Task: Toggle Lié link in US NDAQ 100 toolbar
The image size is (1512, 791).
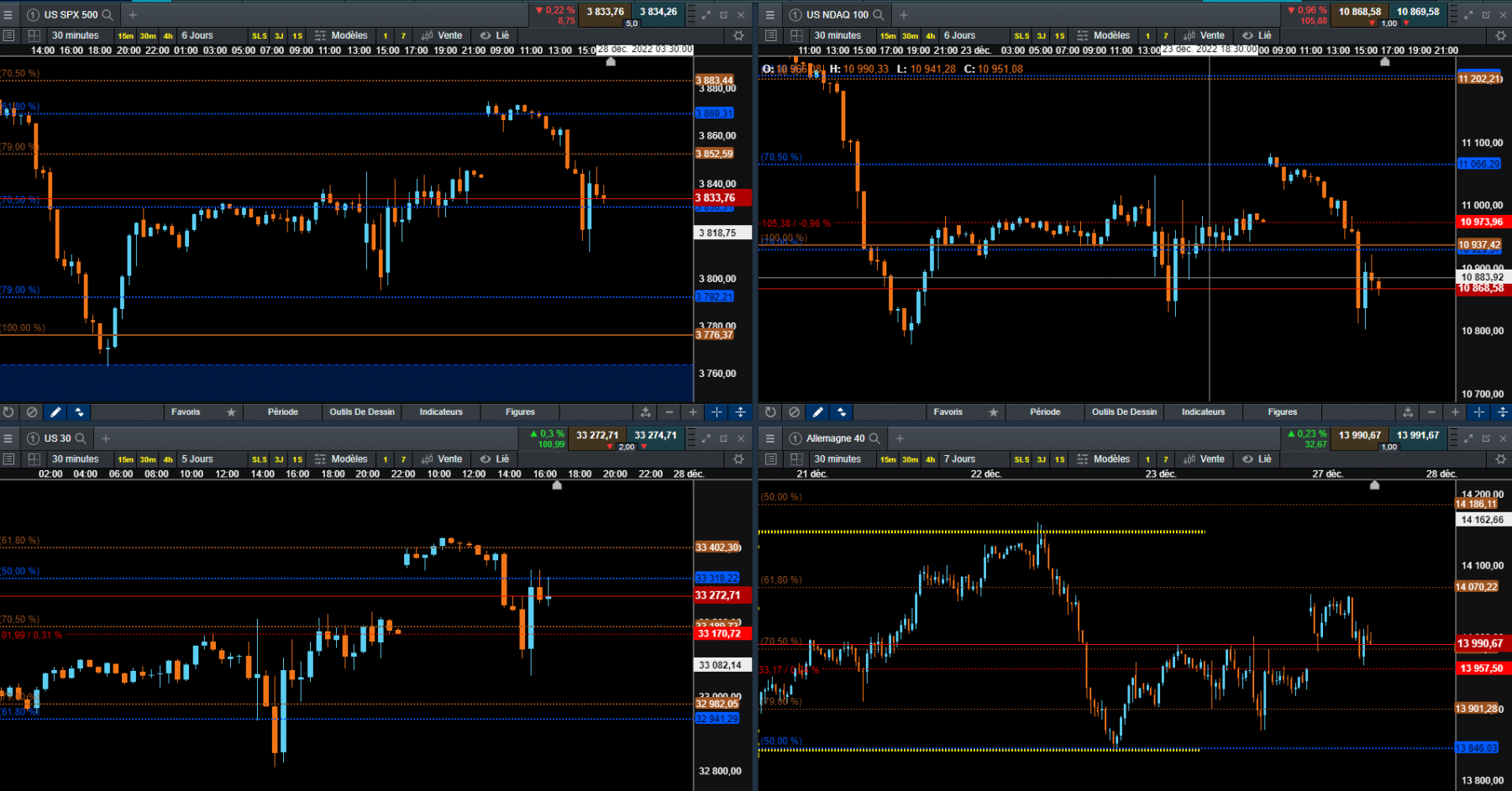Action: click(x=1257, y=35)
